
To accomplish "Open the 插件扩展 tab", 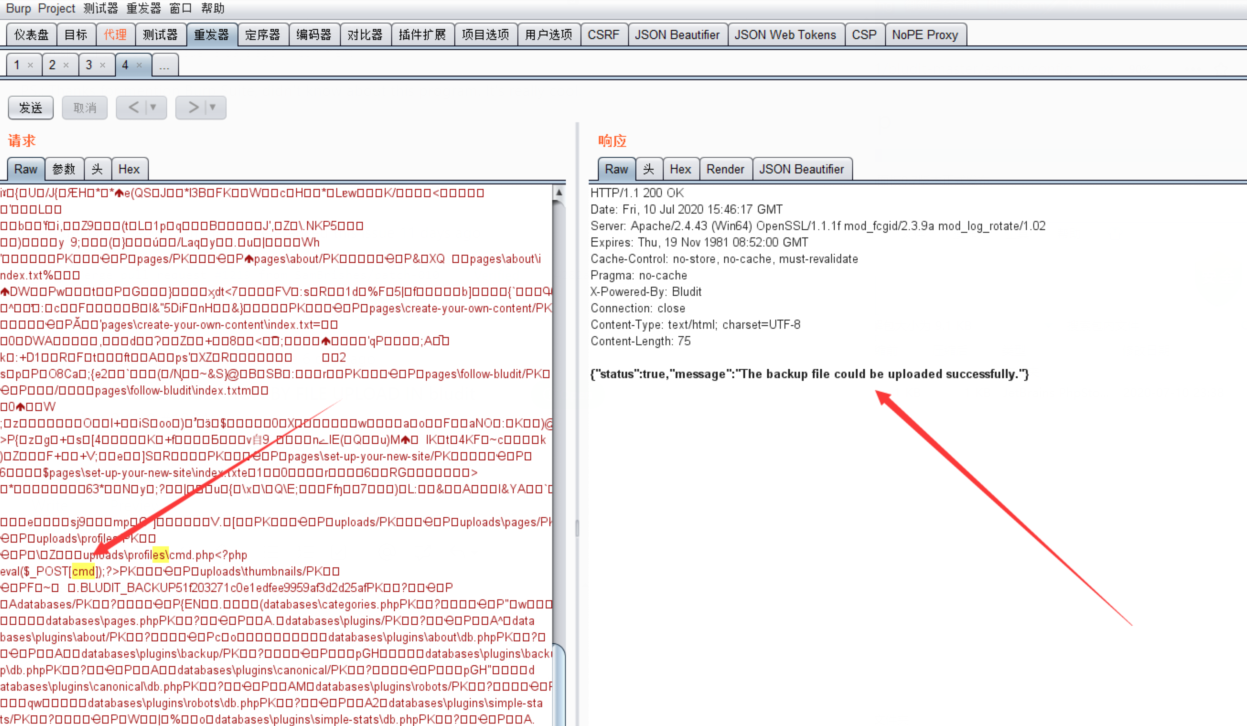I will 422,34.
